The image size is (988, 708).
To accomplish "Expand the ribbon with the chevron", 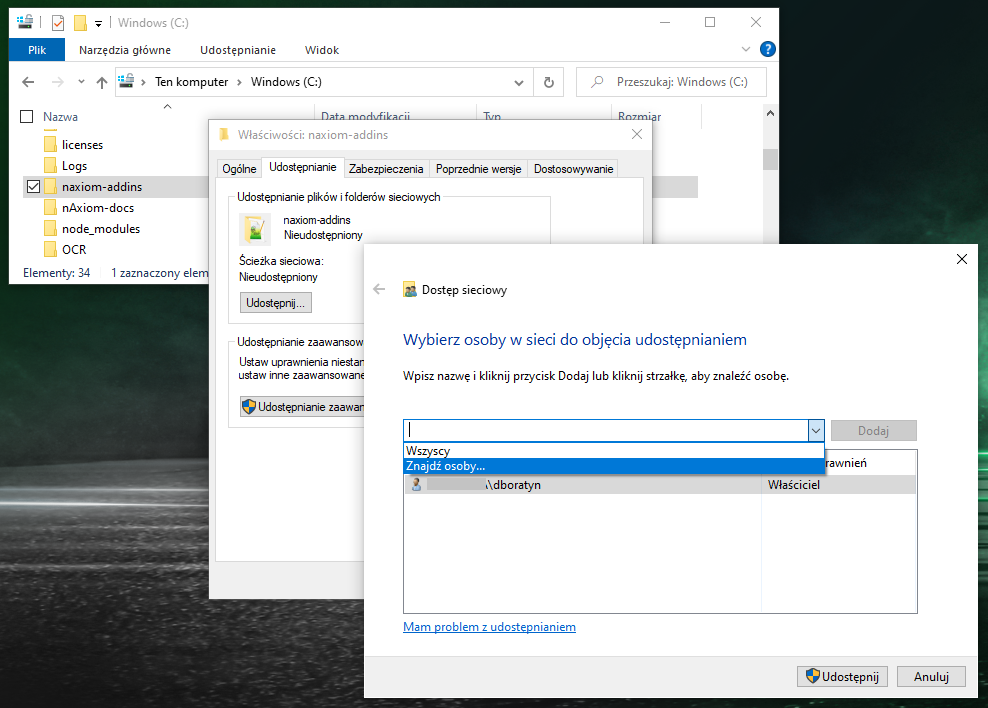I will tap(746, 49).
